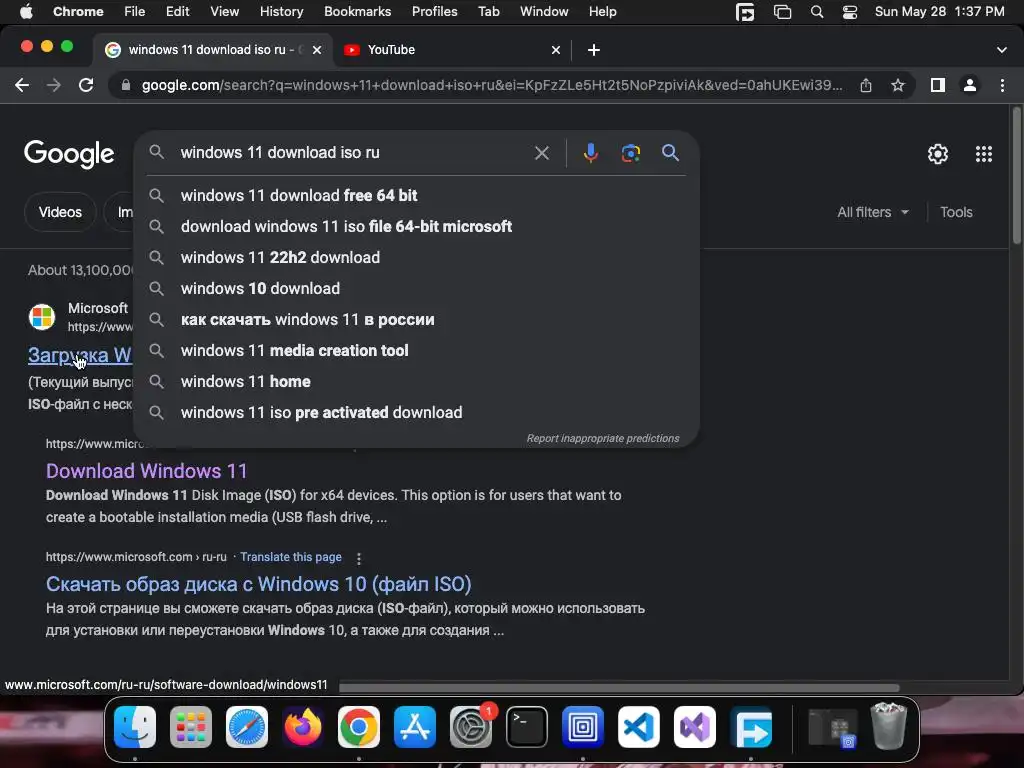Open Spotlight search in menu bar
This screenshot has width=1024, height=768.
(816, 12)
